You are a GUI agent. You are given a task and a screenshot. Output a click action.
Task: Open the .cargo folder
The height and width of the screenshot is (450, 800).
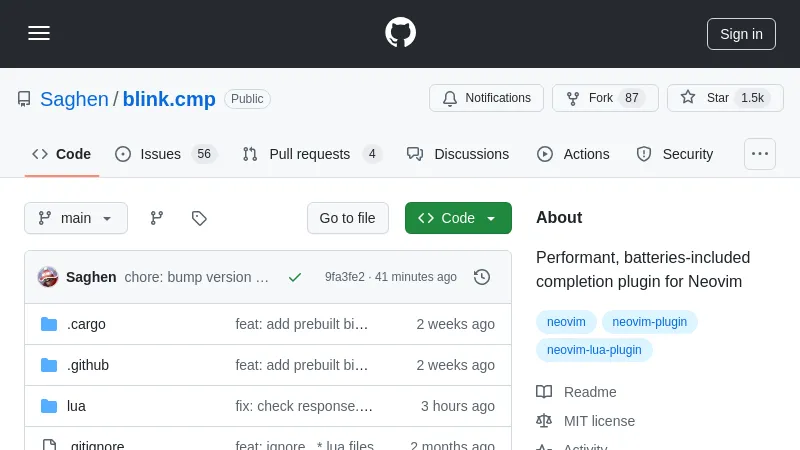pyautogui.click(x=86, y=324)
